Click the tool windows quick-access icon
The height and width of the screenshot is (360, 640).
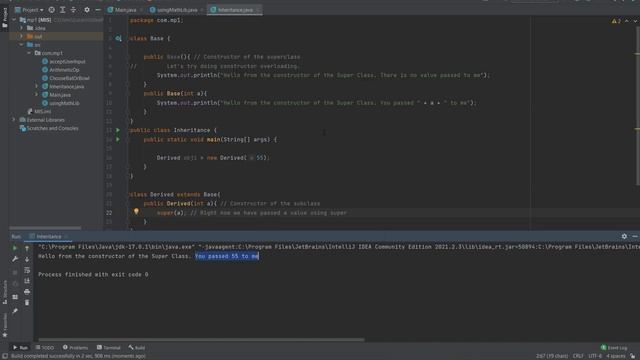point(4,356)
